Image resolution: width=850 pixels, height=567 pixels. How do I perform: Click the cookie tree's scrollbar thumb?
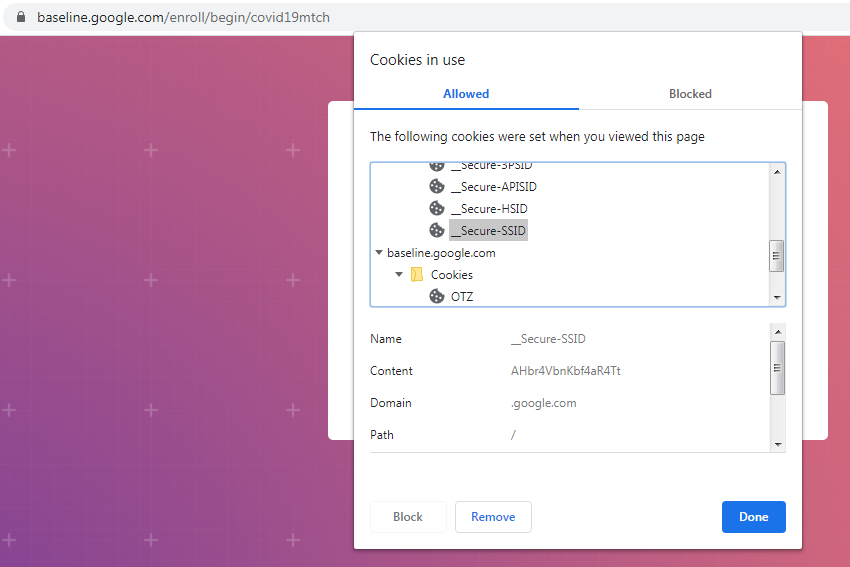click(777, 256)
